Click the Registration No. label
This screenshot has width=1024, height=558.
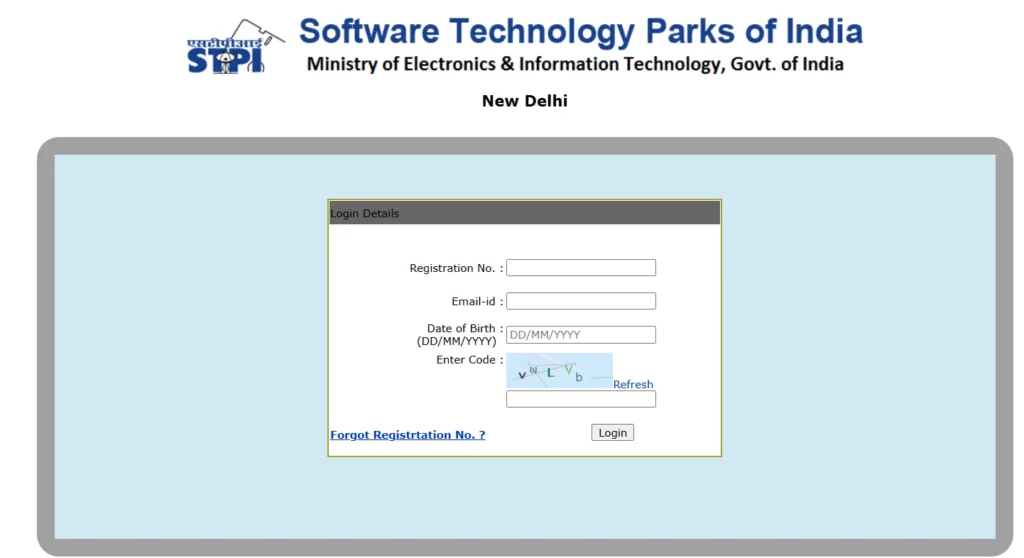click(x=456, y=268)
